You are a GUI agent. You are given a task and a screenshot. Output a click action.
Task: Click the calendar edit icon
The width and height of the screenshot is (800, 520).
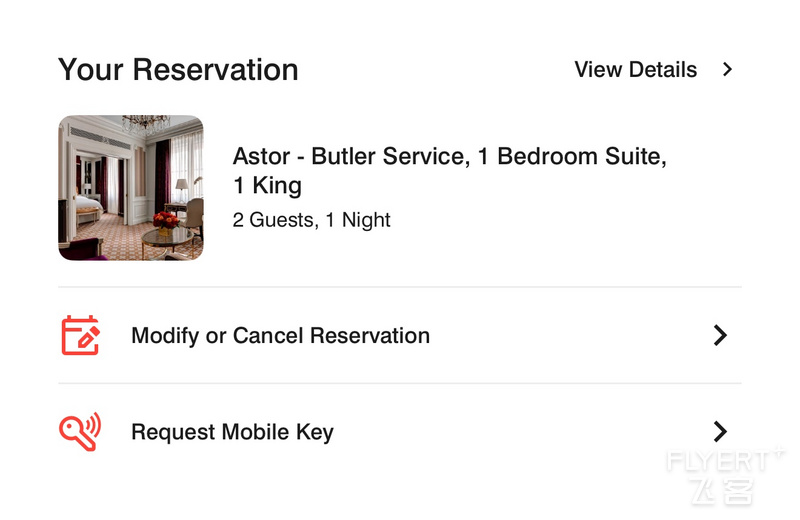[x=80, y=335]
